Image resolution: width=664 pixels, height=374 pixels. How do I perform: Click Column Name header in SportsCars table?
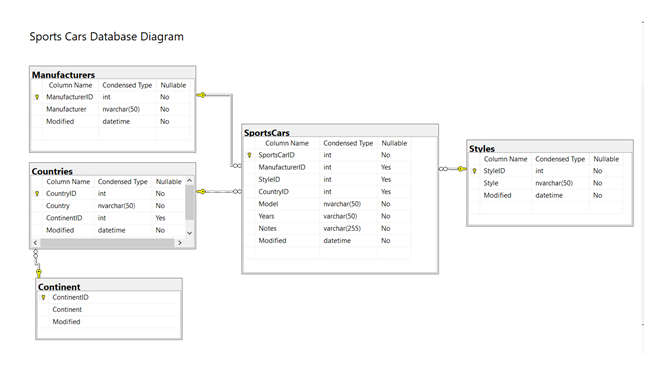pos(287,143)
